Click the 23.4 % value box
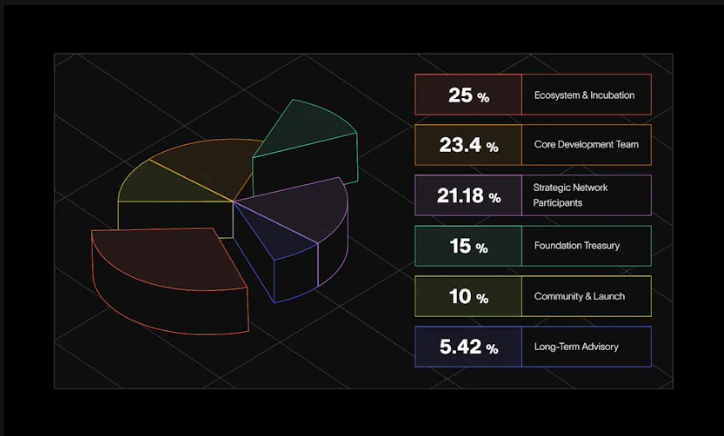Screen dimensions: 724x436 [468, 145]
